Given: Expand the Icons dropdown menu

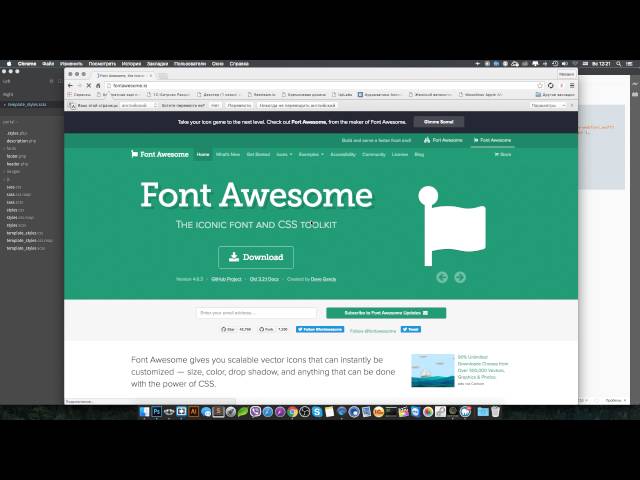Looking at the screenshot, I should 284,154.
